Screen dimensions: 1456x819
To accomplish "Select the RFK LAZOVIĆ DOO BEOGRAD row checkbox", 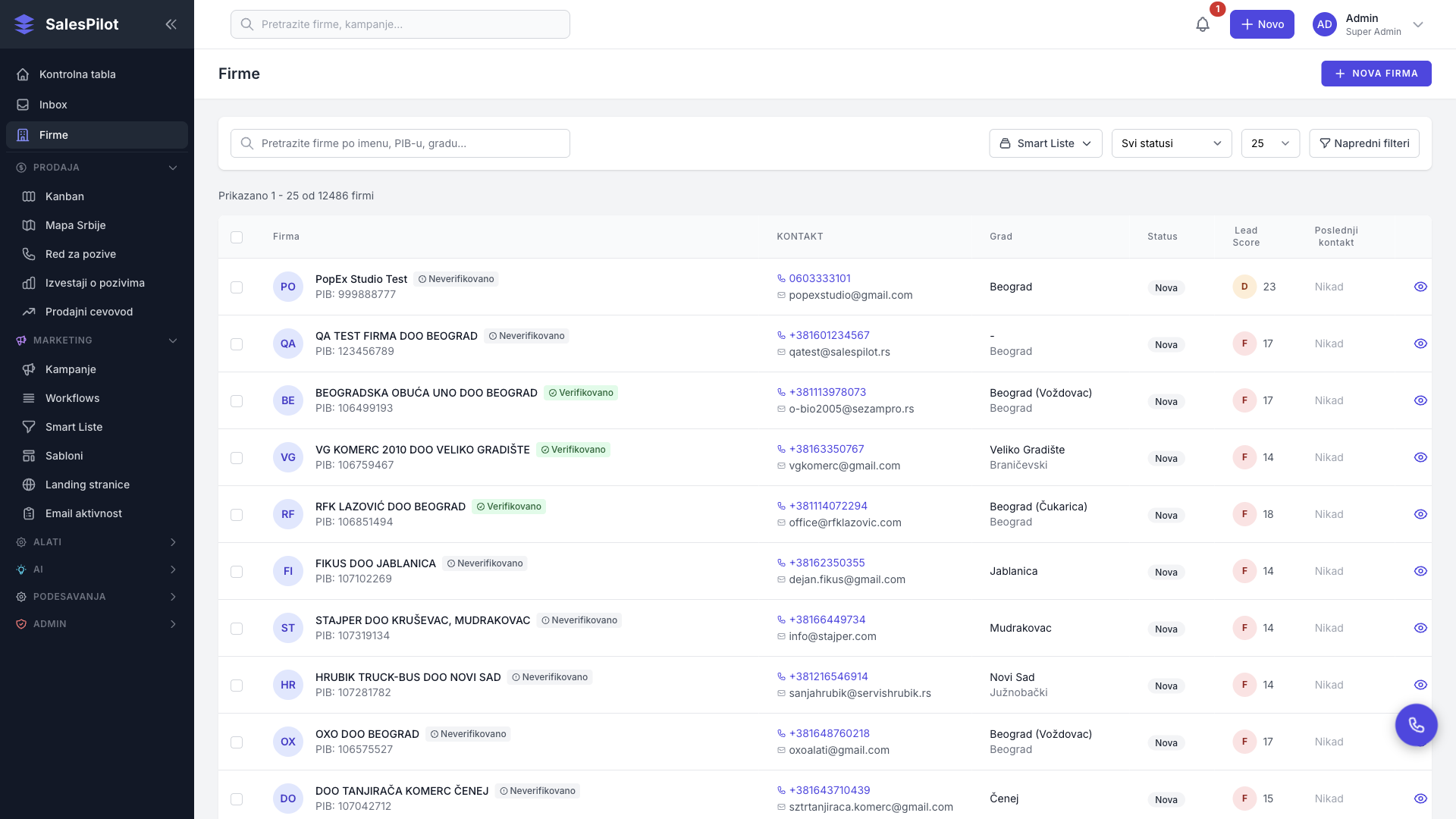I will 237,515.
